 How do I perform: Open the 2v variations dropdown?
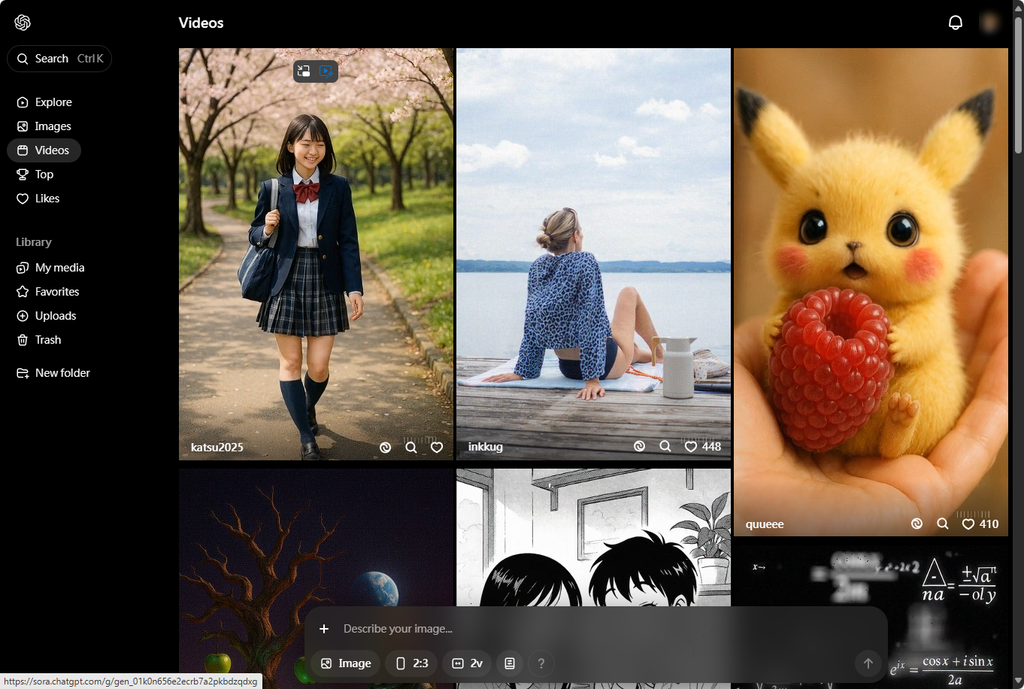pyautogui.click(x=467, y=664)
